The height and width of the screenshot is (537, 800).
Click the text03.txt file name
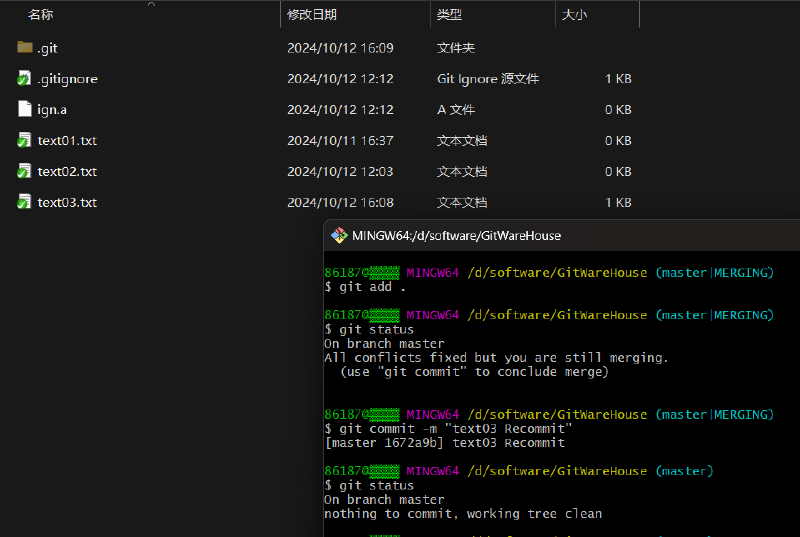[x=67, y=202]
